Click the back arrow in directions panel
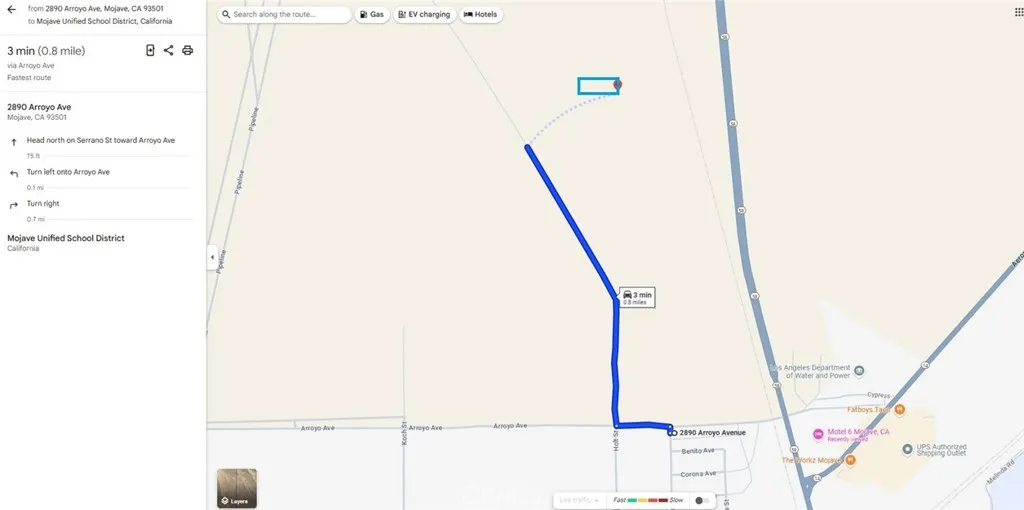Image resolution: width=1024 pixels, height=510 pixels. click(x=11, y=10)
